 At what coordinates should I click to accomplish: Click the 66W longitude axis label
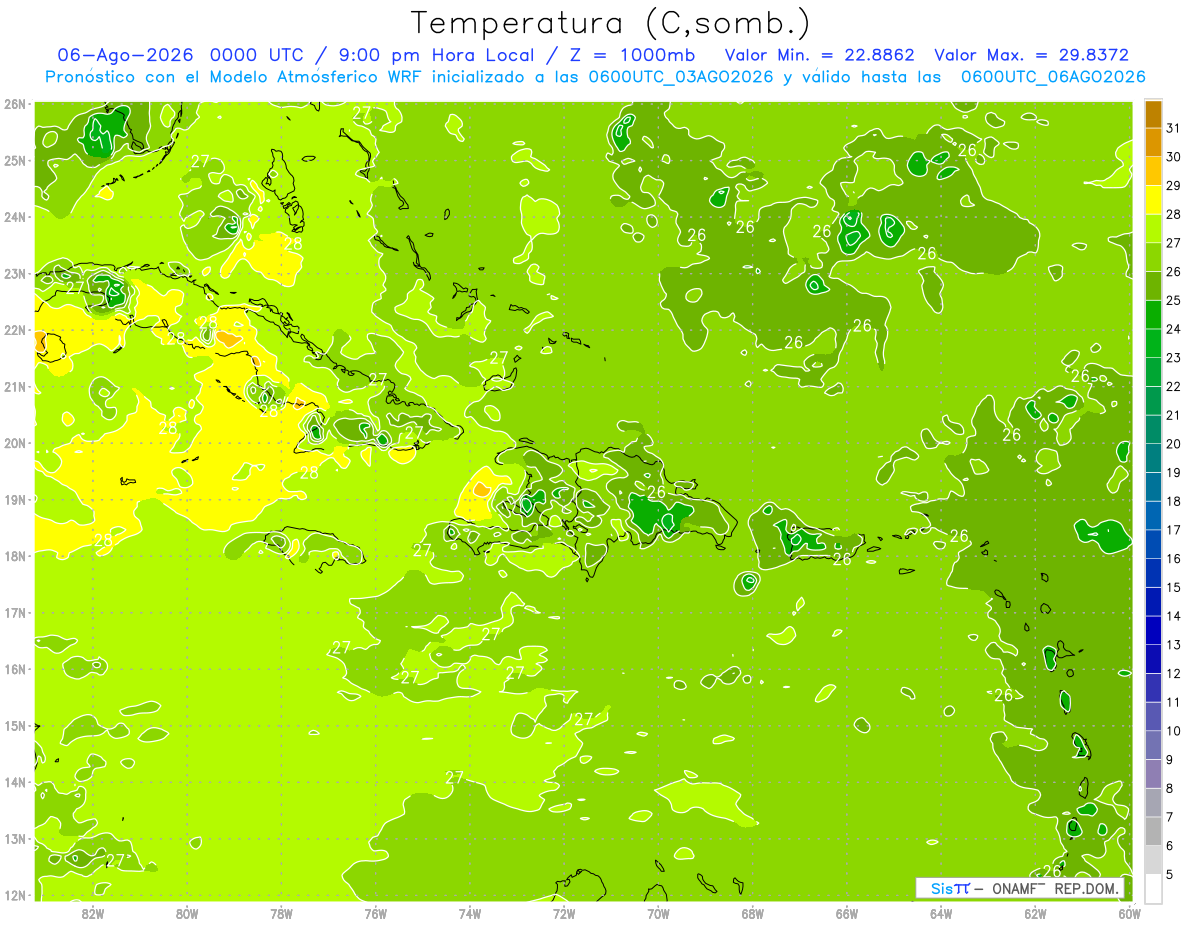coord(847,913)
